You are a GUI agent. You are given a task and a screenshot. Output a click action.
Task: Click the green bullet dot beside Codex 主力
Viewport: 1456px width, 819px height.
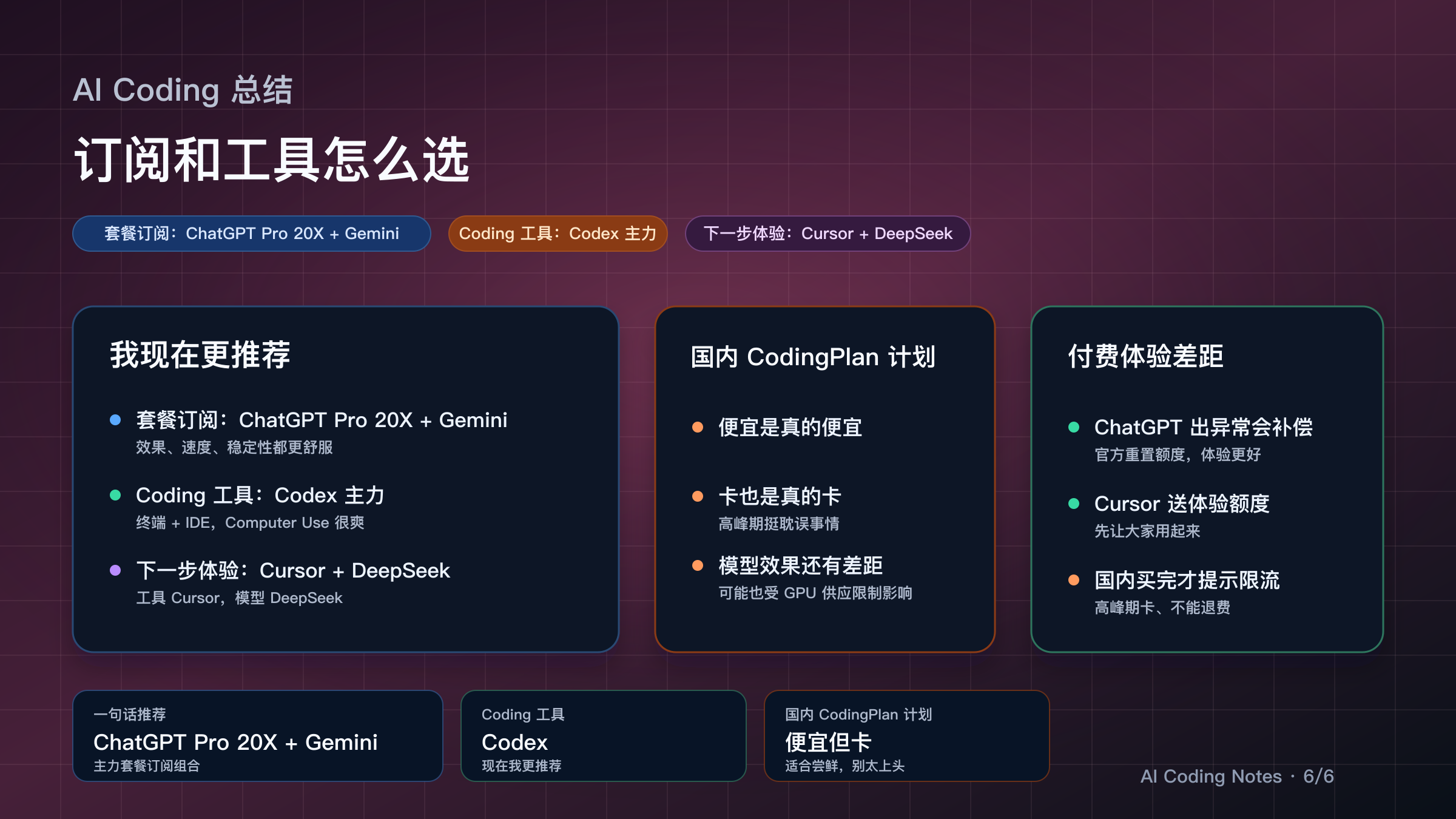(116, 495)
